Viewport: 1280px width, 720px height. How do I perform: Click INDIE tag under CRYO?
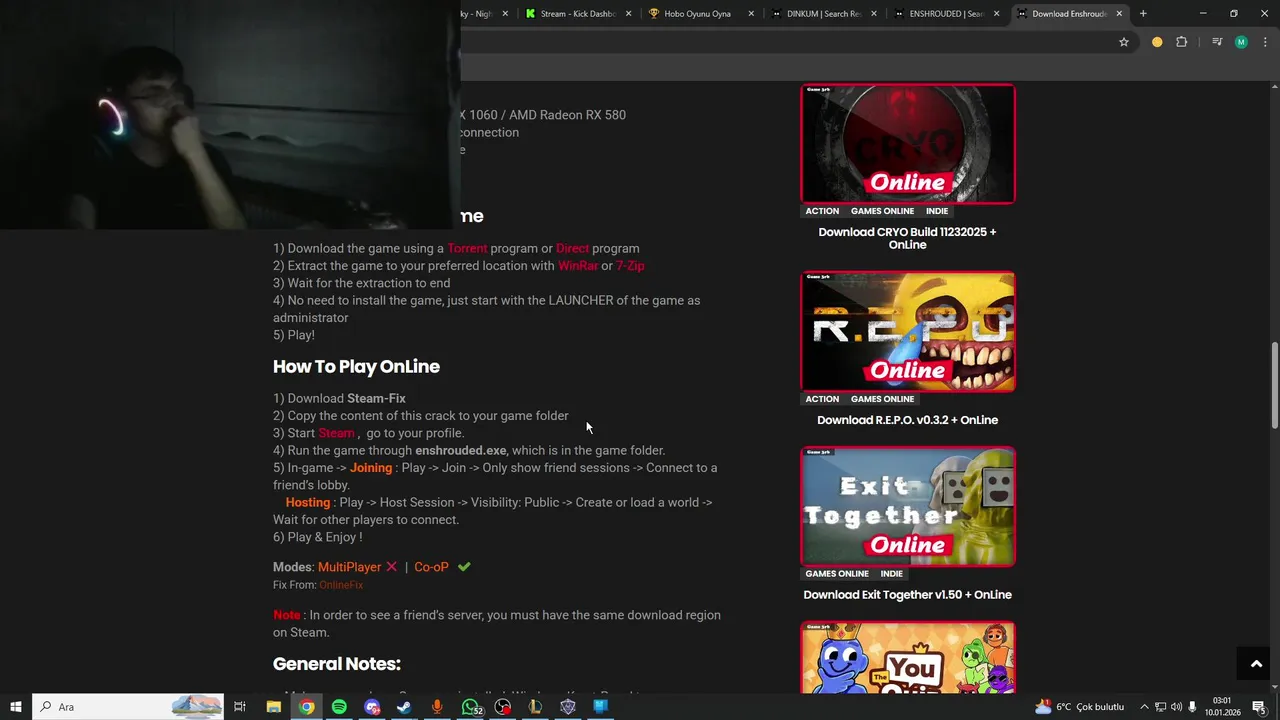tap(937, 211)
